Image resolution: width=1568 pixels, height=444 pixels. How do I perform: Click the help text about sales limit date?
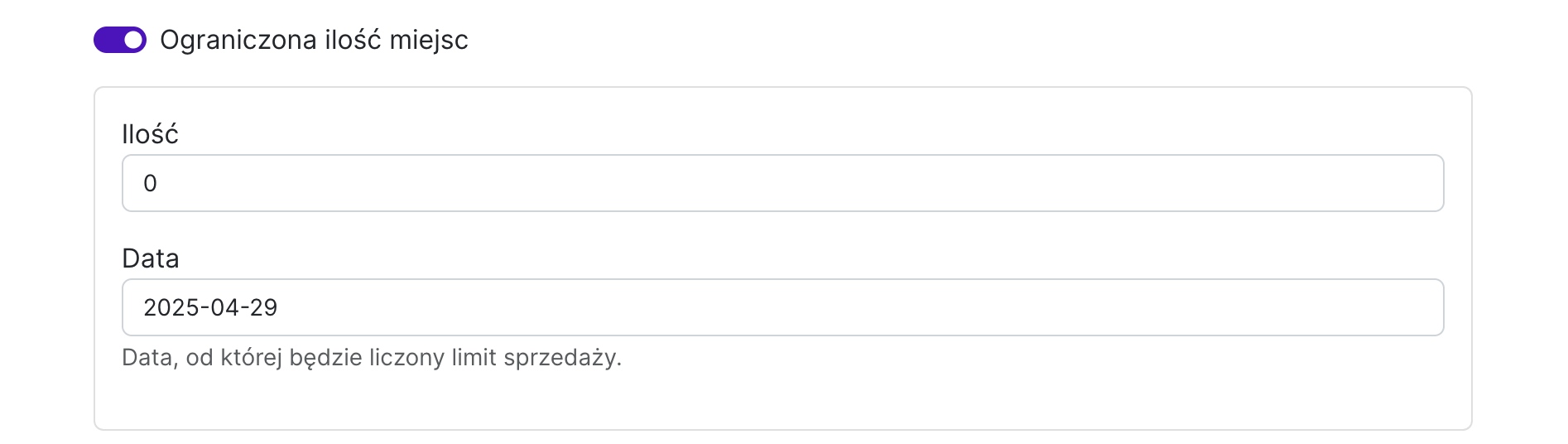pos(371,358)
